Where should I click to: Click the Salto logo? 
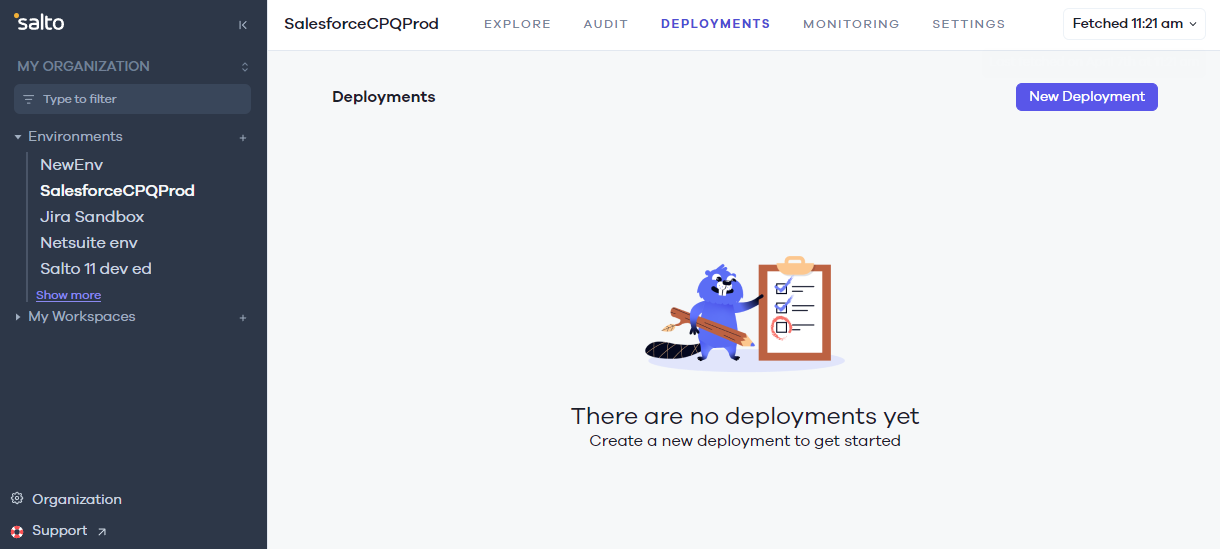[x=39, y=23]
